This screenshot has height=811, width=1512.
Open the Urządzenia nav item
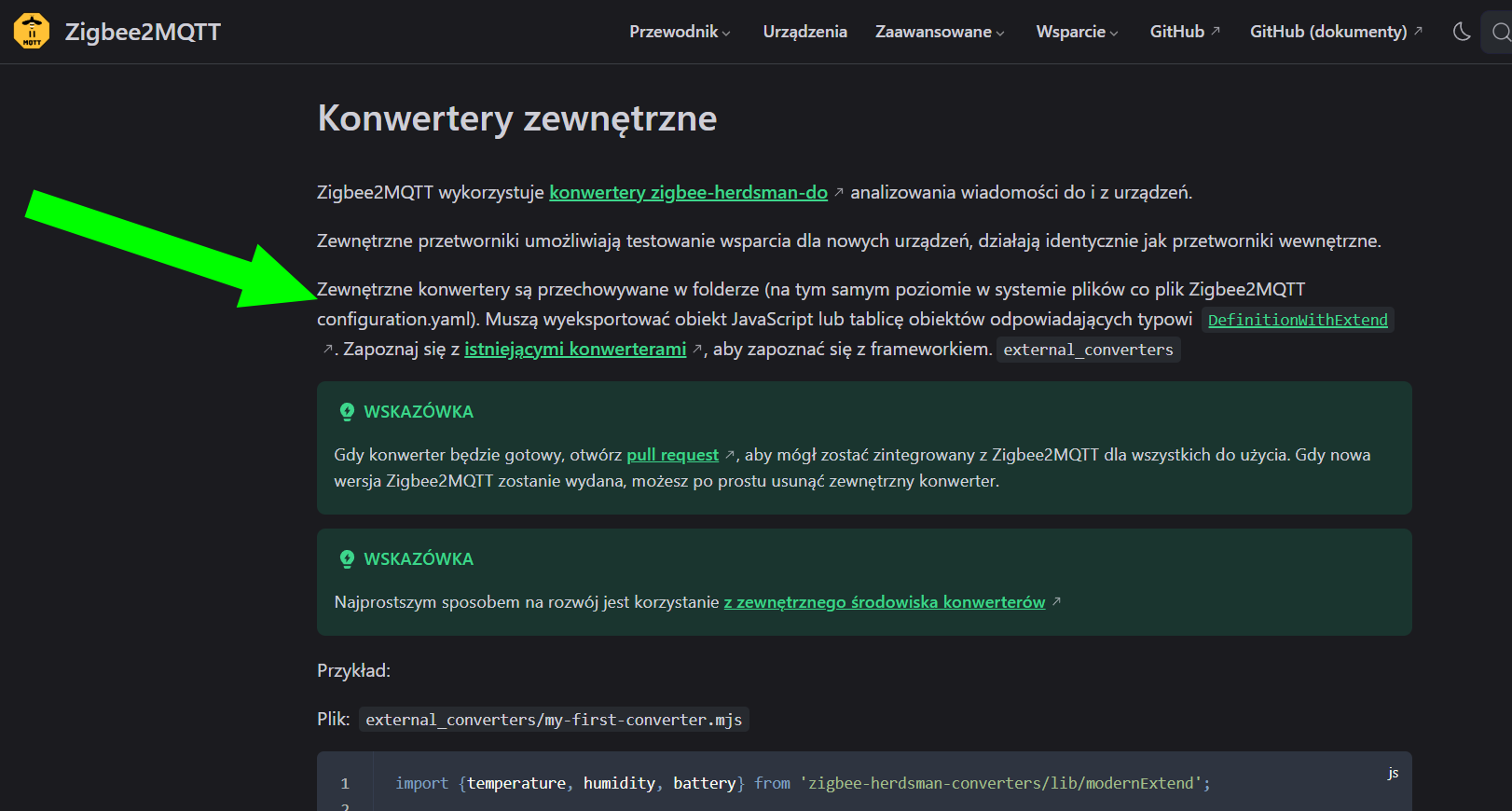pyautogui.click(x=804, y=32)
